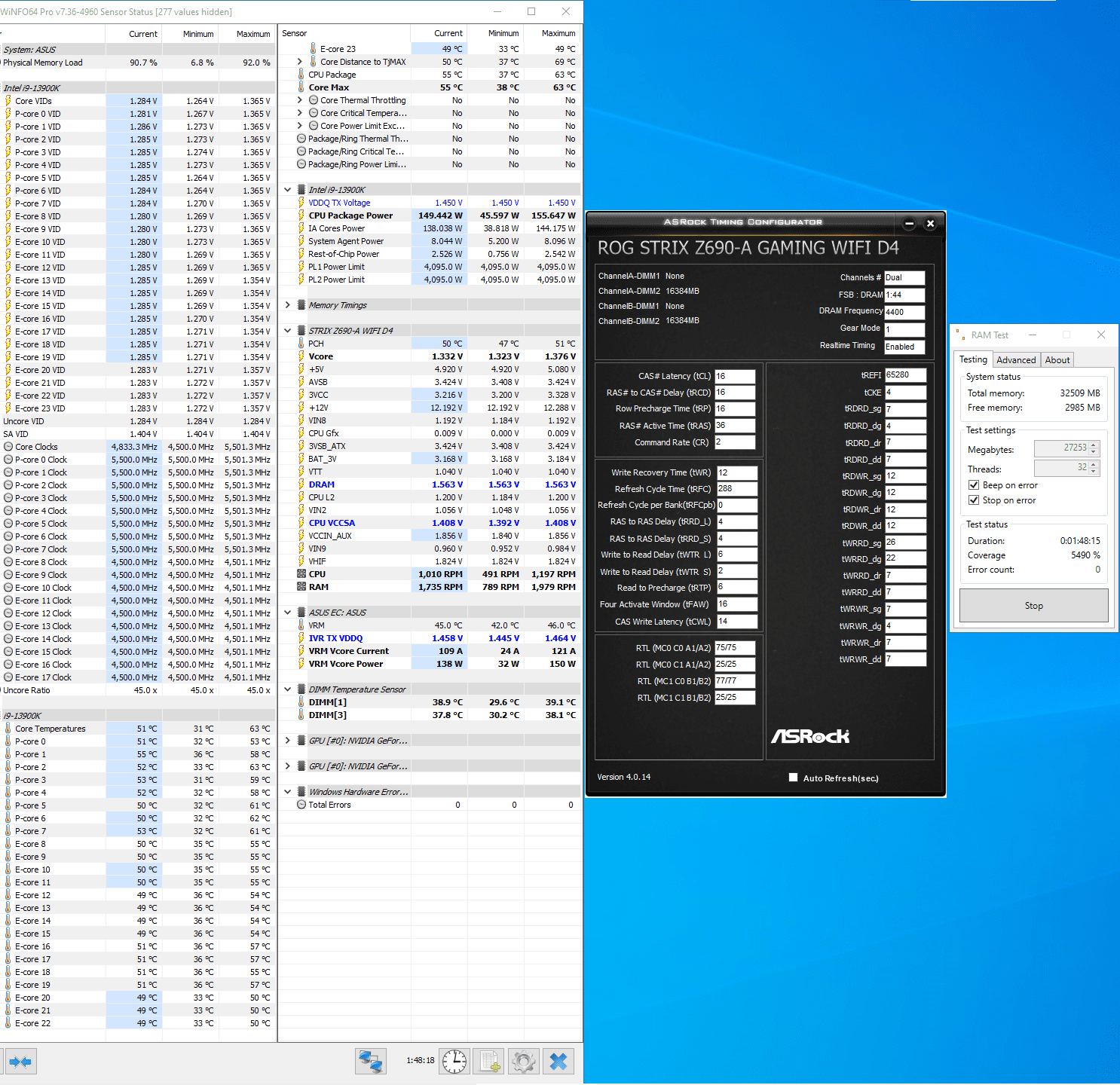
Task: Select the Physical Memory Load row
Action: tap(138, 63)
